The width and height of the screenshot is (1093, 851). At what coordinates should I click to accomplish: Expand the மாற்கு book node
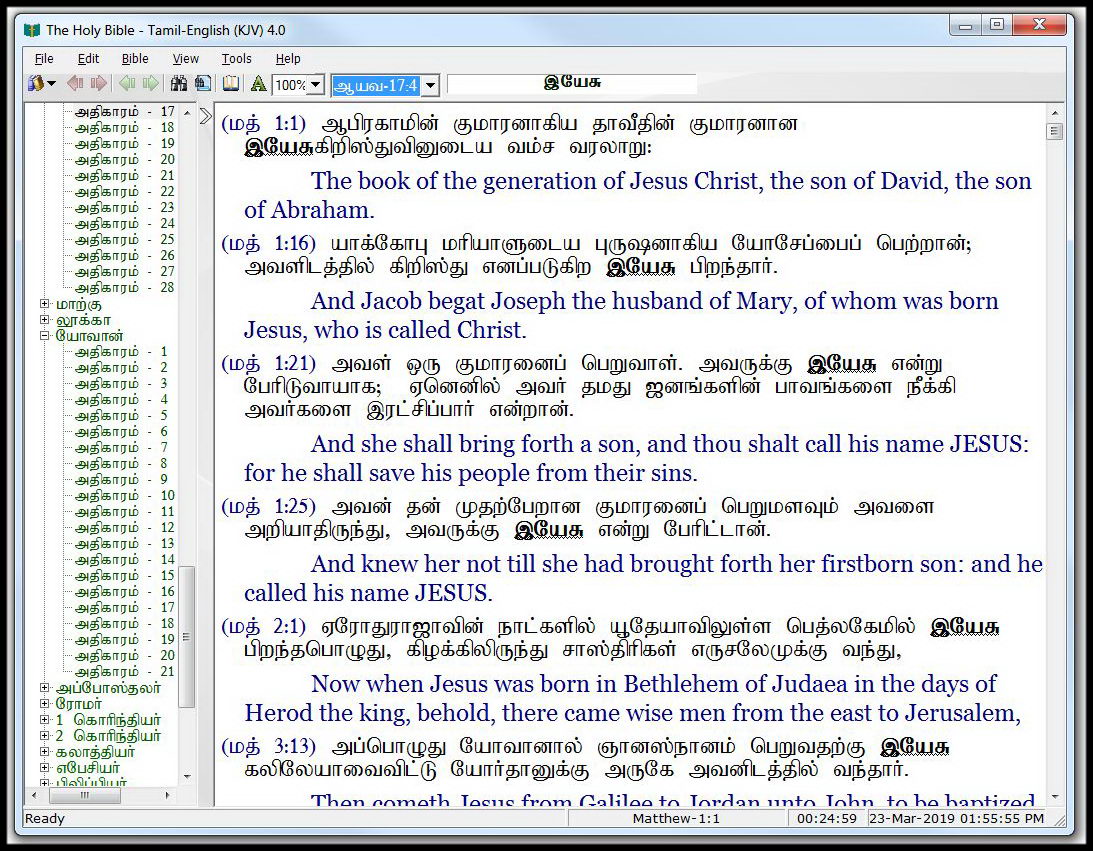point(45,304)
